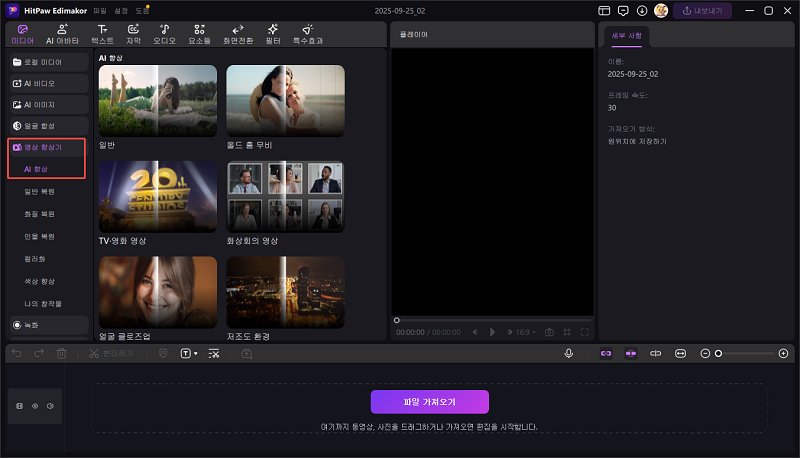Open the 화면전환 transitions panel
Screen dimensions: 800x458
(x=238, y=34)
